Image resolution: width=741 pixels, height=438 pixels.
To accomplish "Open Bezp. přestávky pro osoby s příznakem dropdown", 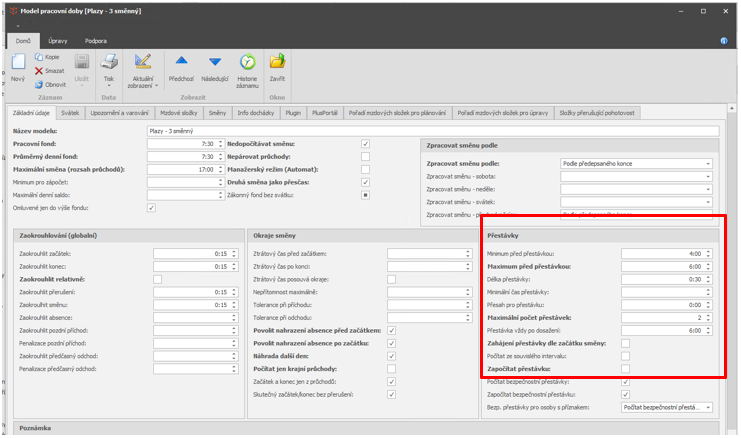I will click(x=708, y=407).
